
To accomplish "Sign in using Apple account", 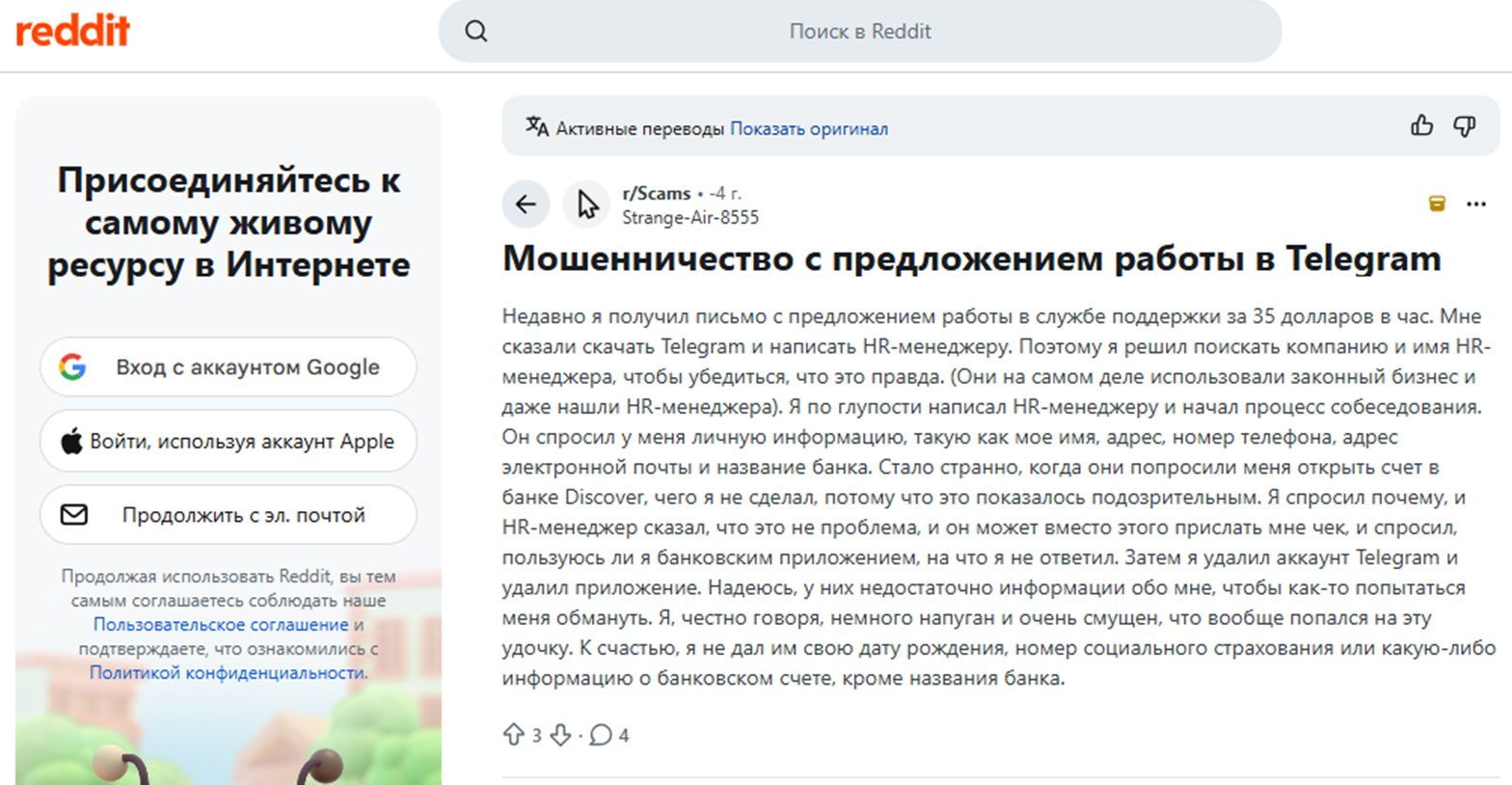I will tap(229, 441).
